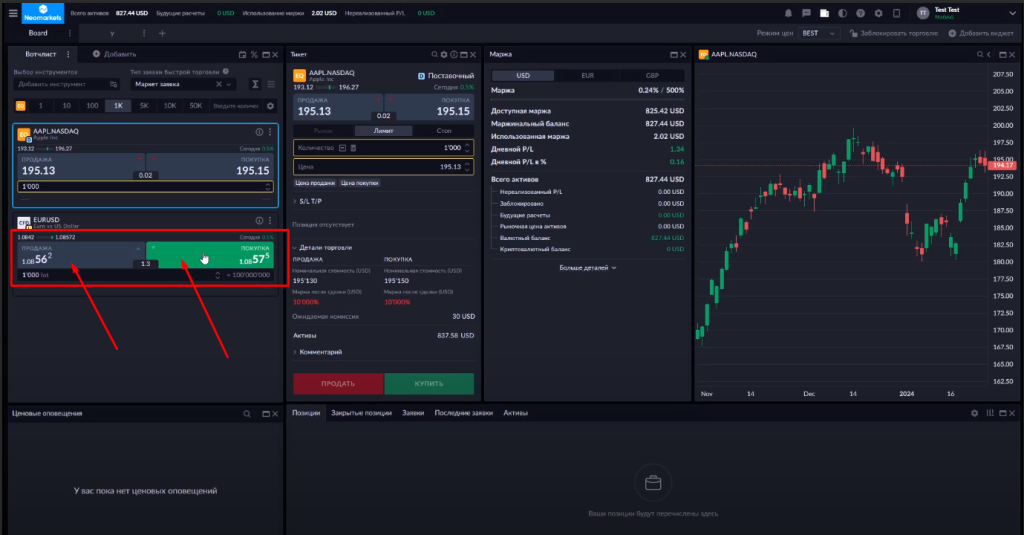
Task: Select quick quantity 1K
Action: pyautogui.click(x=118, y=106)
